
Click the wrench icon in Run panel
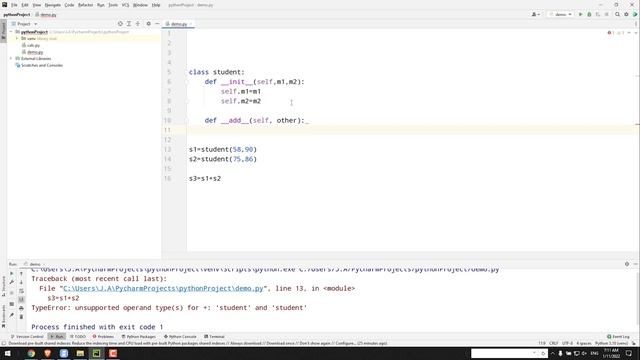click(11, 282)
